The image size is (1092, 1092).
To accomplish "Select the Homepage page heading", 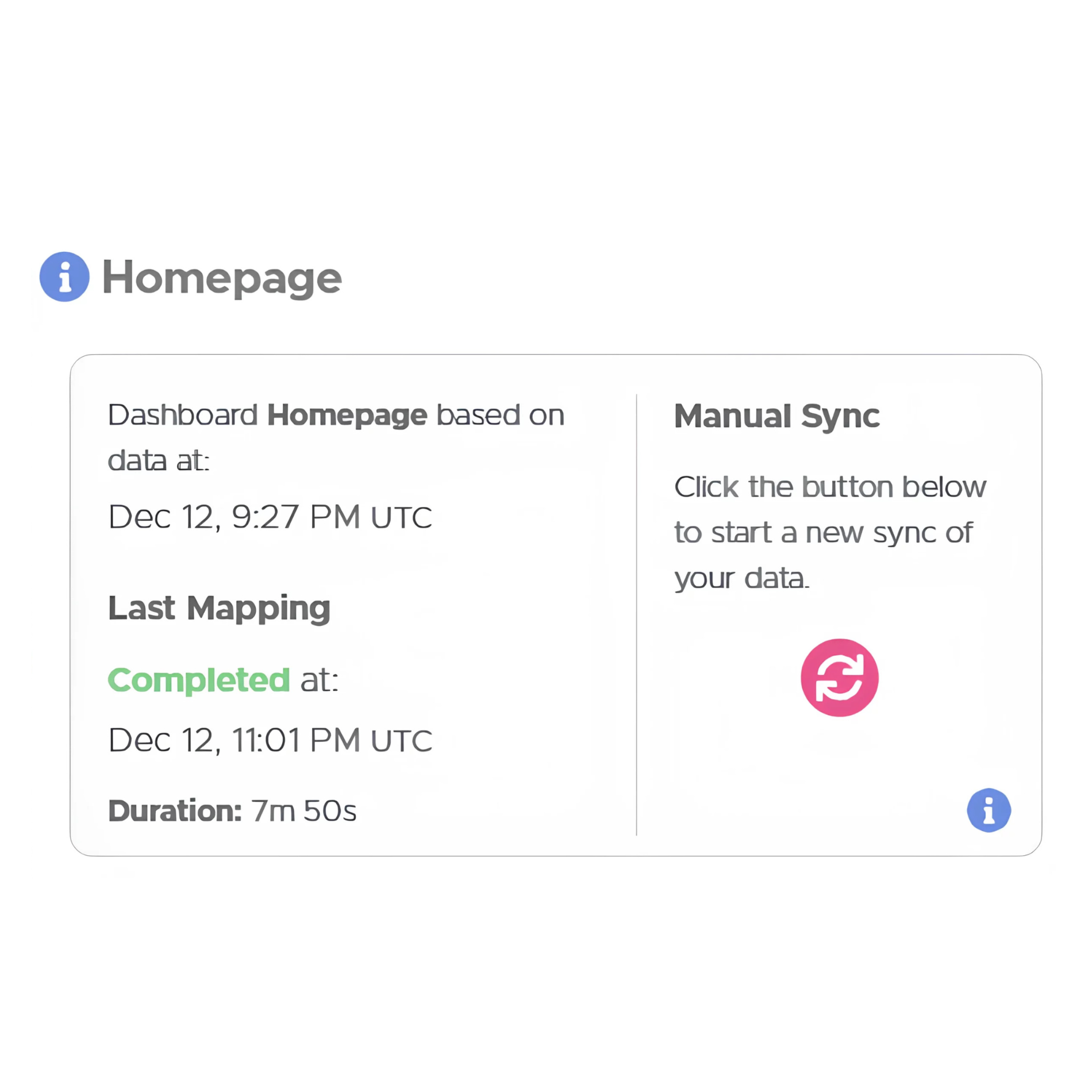I will (x=222, y=278).
